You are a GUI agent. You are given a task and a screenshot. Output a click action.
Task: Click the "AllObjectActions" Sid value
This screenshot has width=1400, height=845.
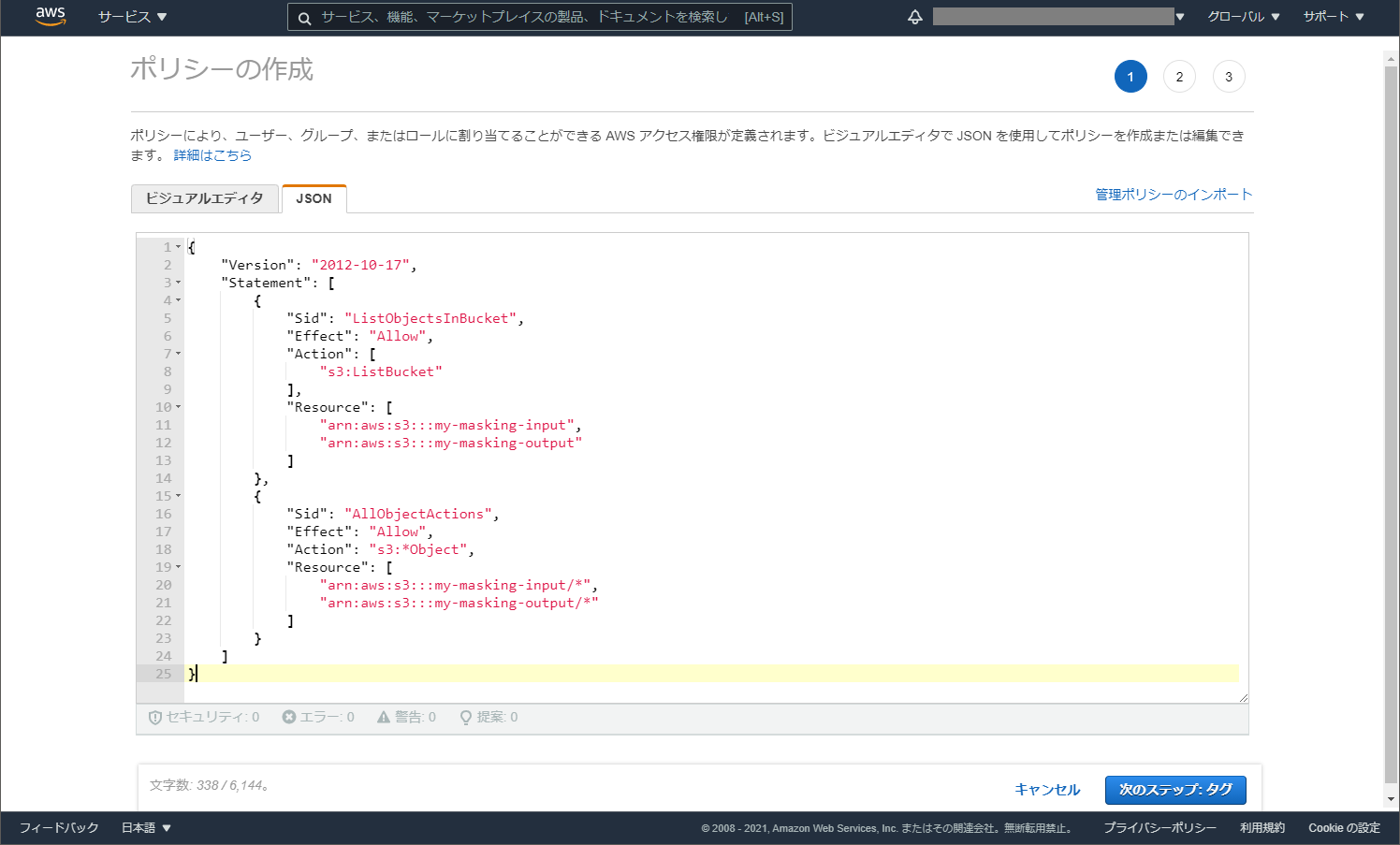pos(417,514)
